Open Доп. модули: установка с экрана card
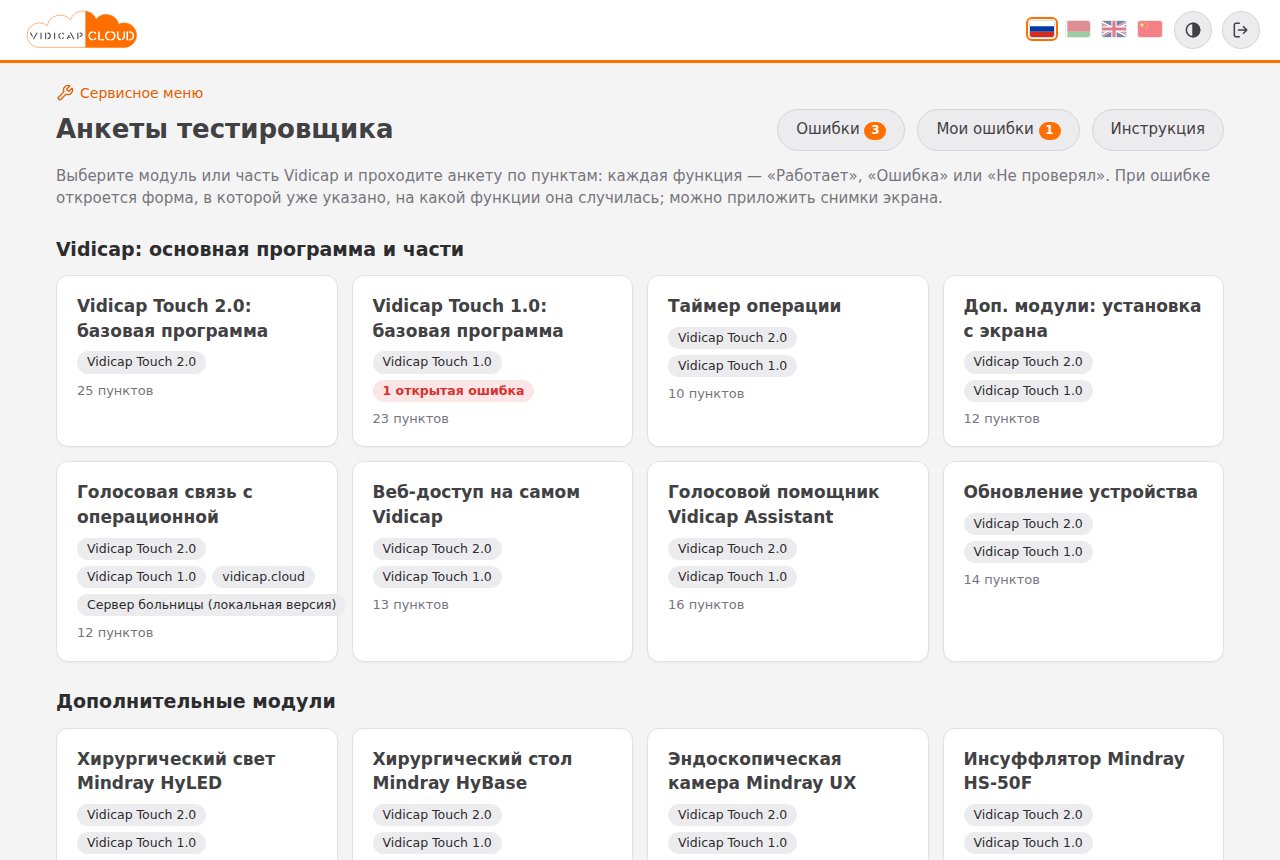 tap(1083, 361)
